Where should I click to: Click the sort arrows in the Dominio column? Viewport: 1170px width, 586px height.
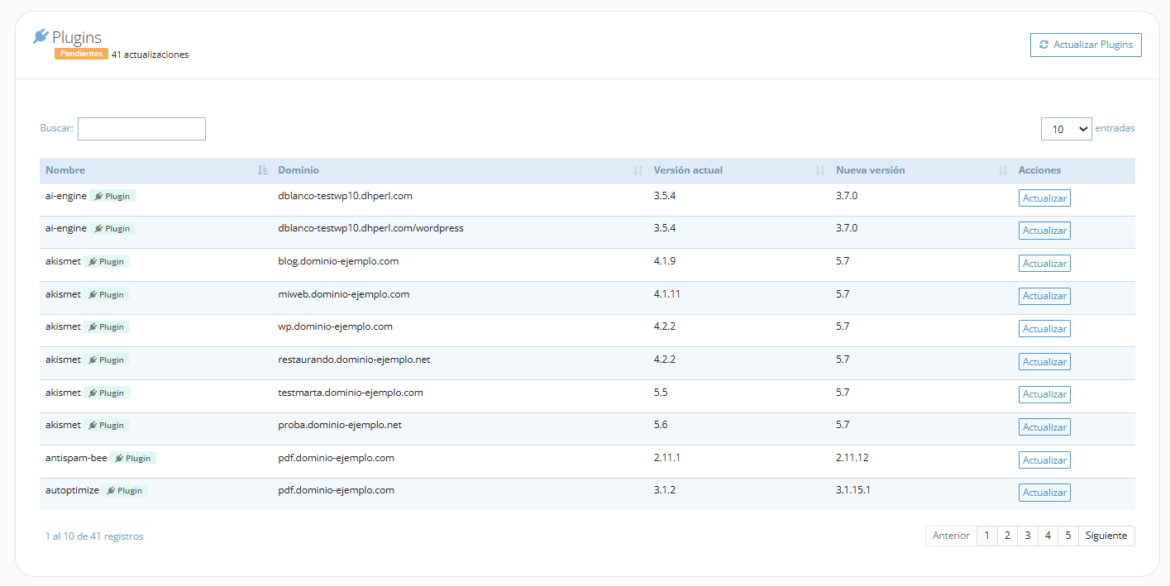(638, 170)
